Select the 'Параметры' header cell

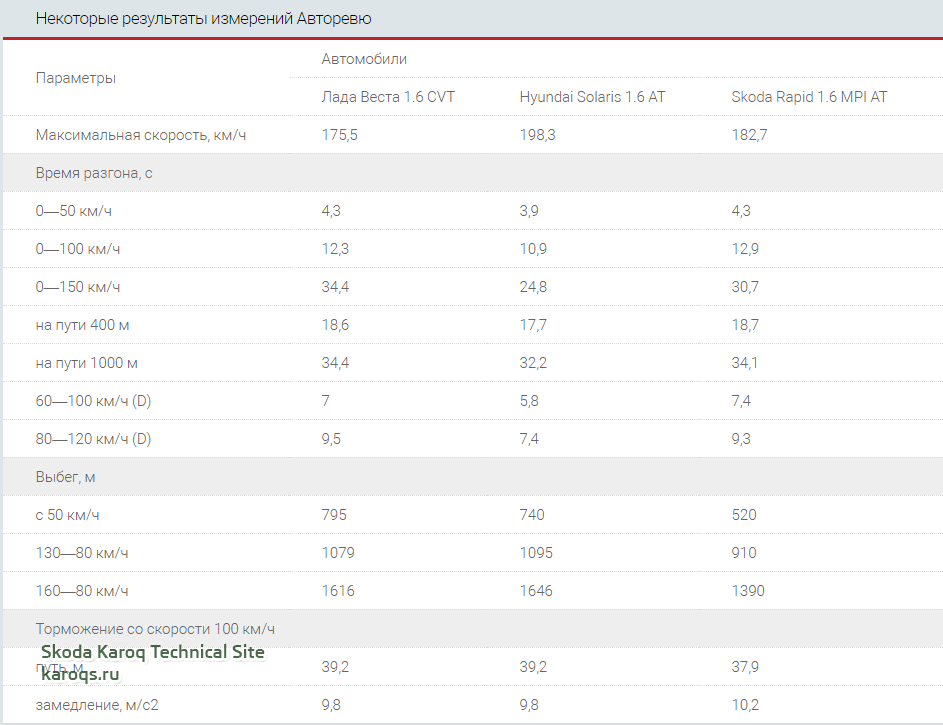76,78
